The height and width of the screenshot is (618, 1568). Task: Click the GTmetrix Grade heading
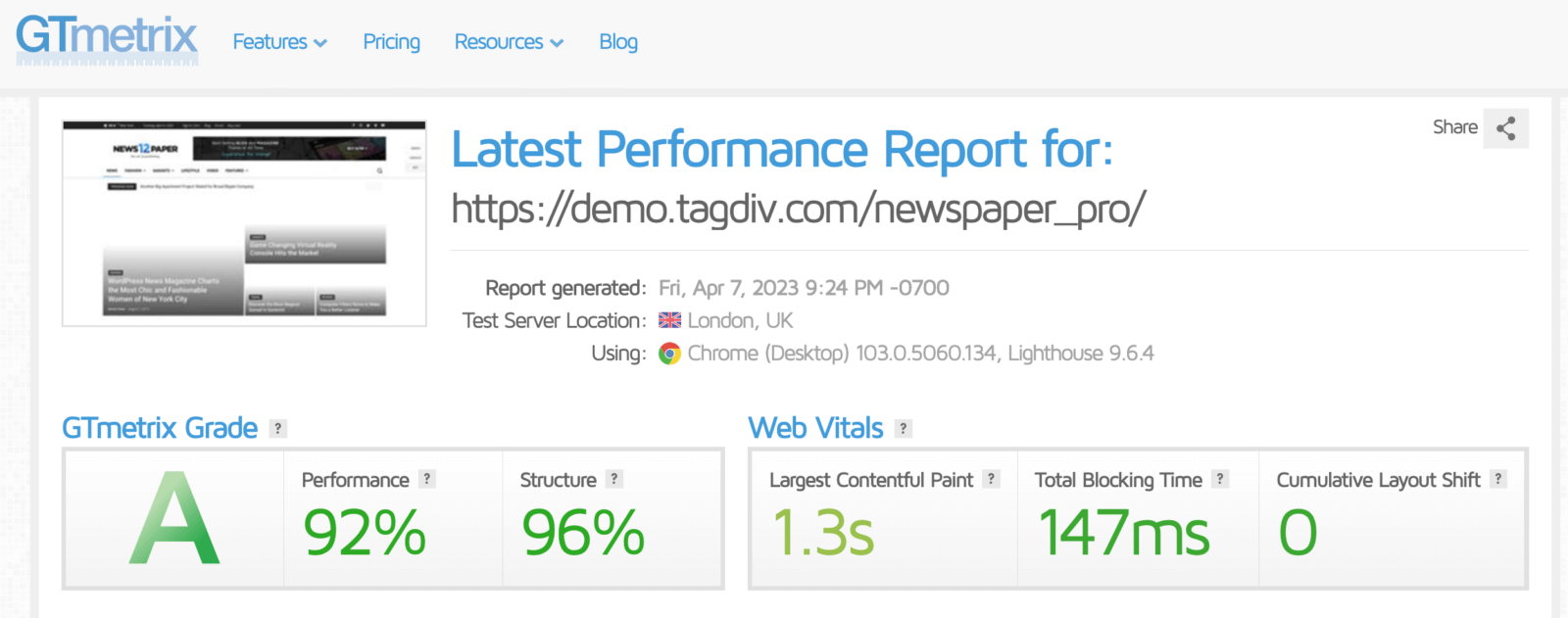[x=160, y=428]
